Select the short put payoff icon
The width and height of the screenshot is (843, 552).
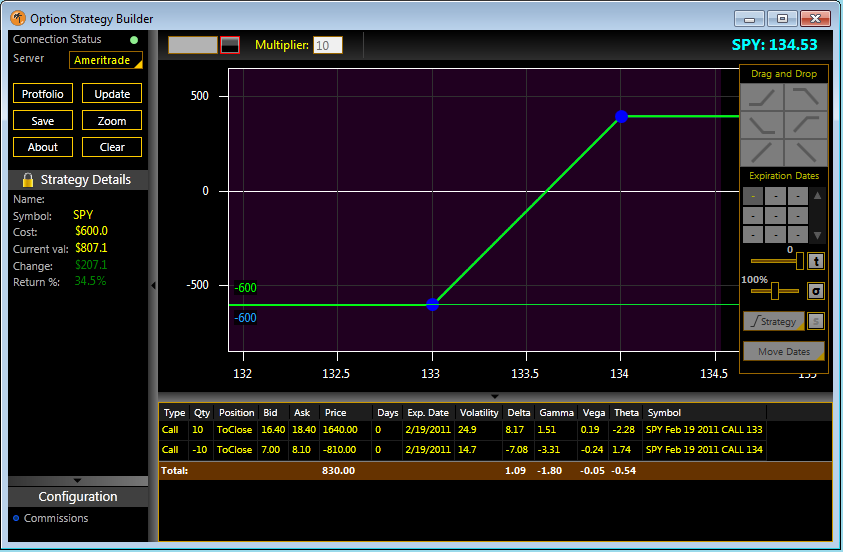click(x=805, y=125)
